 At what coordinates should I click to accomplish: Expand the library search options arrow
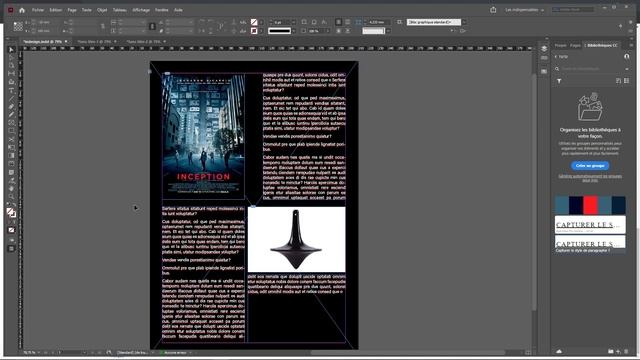627,69
